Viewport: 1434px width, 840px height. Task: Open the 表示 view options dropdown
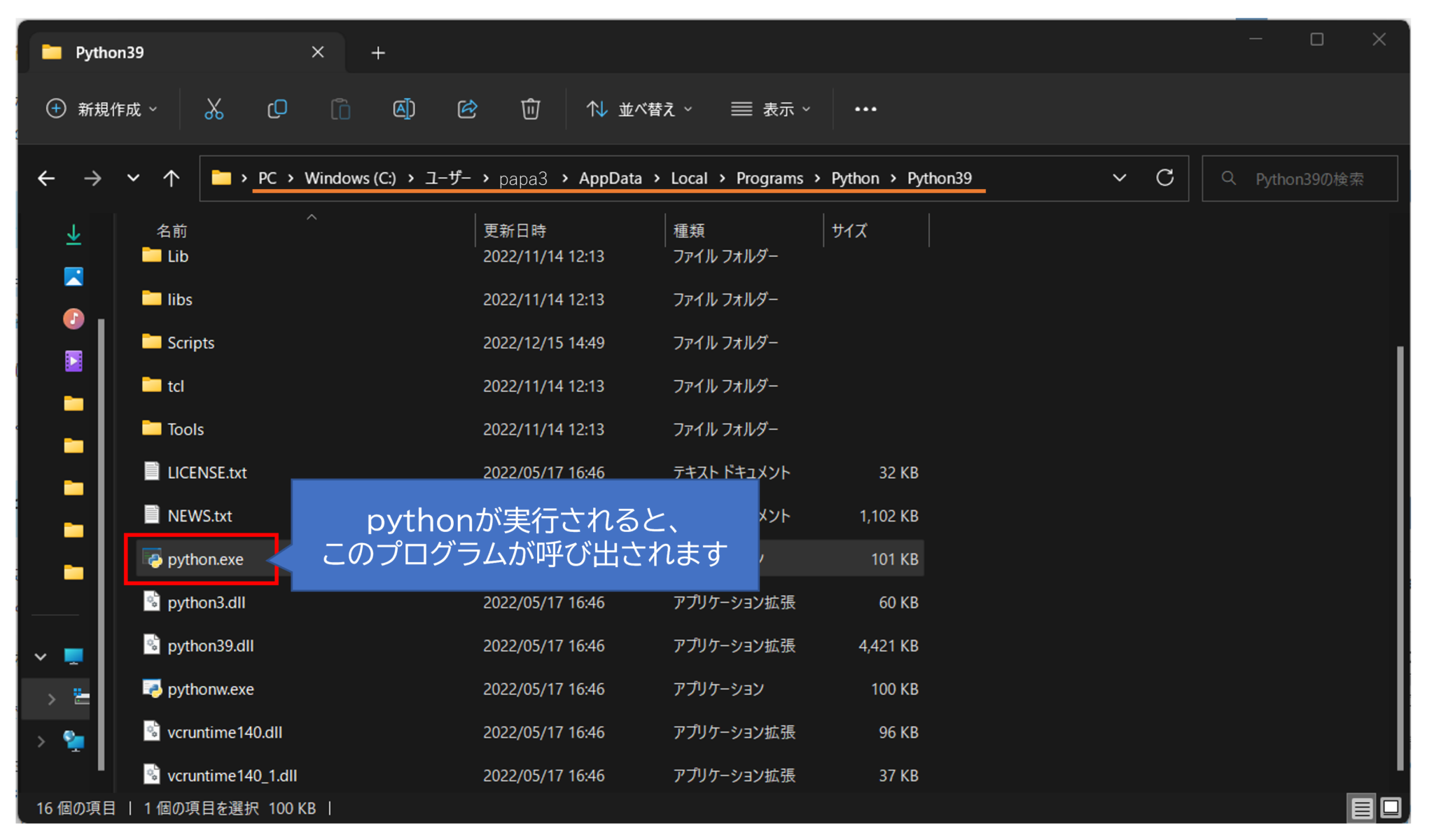(770, 109)
